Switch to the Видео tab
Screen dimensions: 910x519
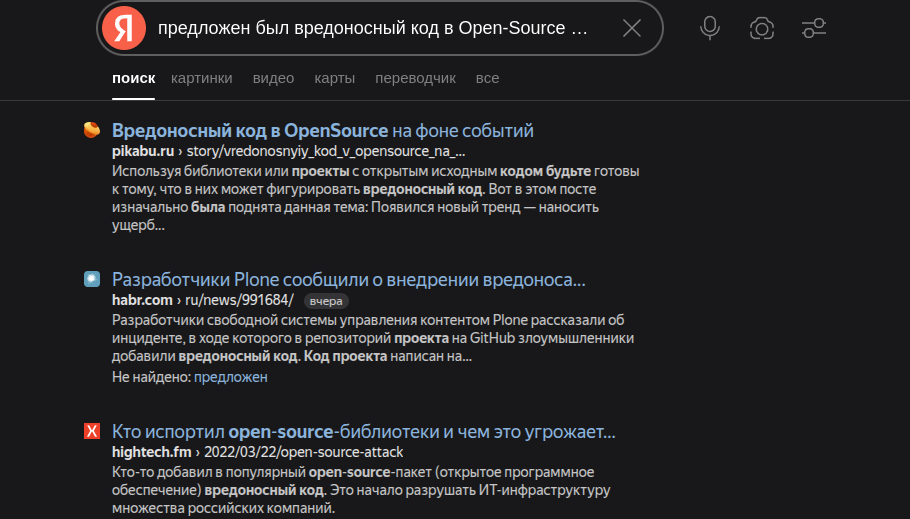coord(273,78)
